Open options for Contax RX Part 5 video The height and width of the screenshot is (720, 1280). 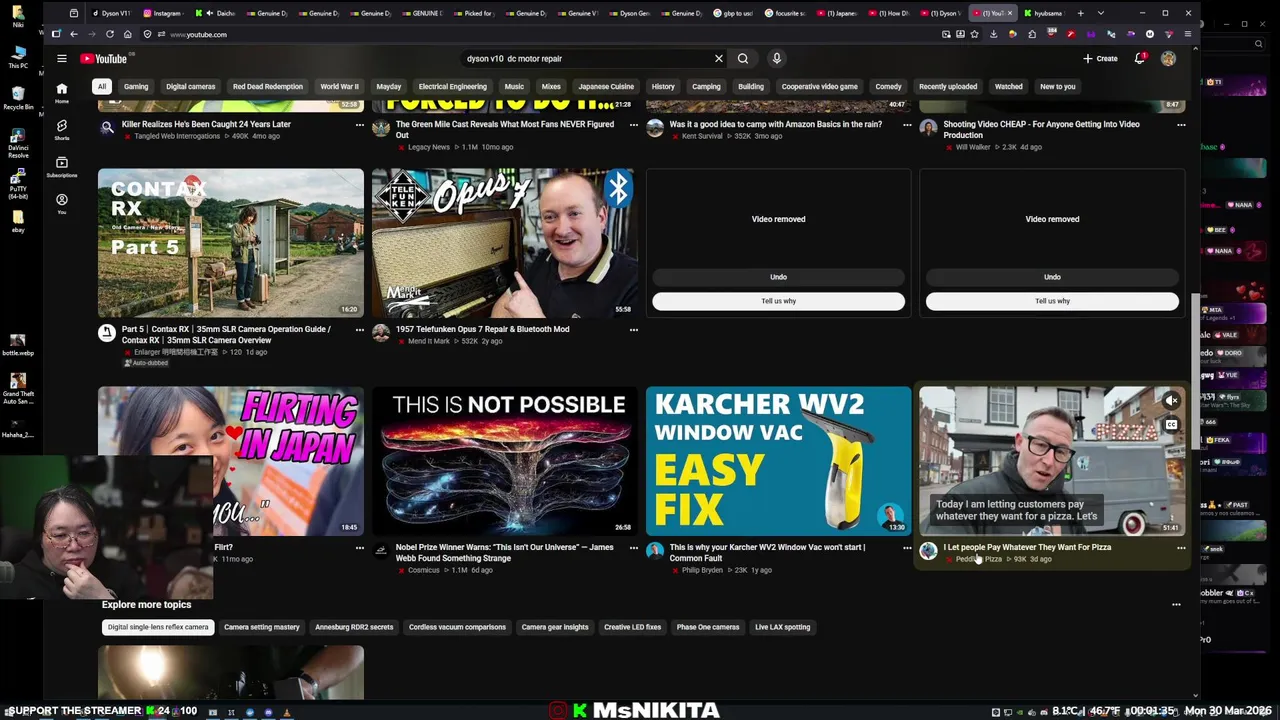tap(359, 330)
